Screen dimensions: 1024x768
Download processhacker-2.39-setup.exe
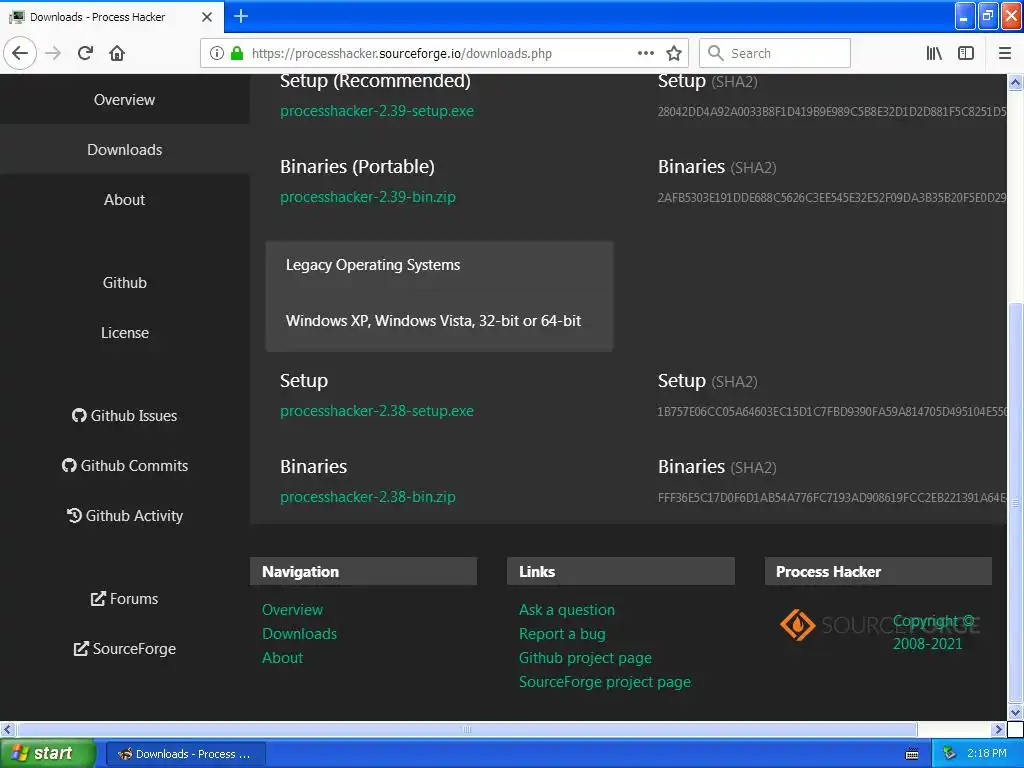[x=377, y=111]
